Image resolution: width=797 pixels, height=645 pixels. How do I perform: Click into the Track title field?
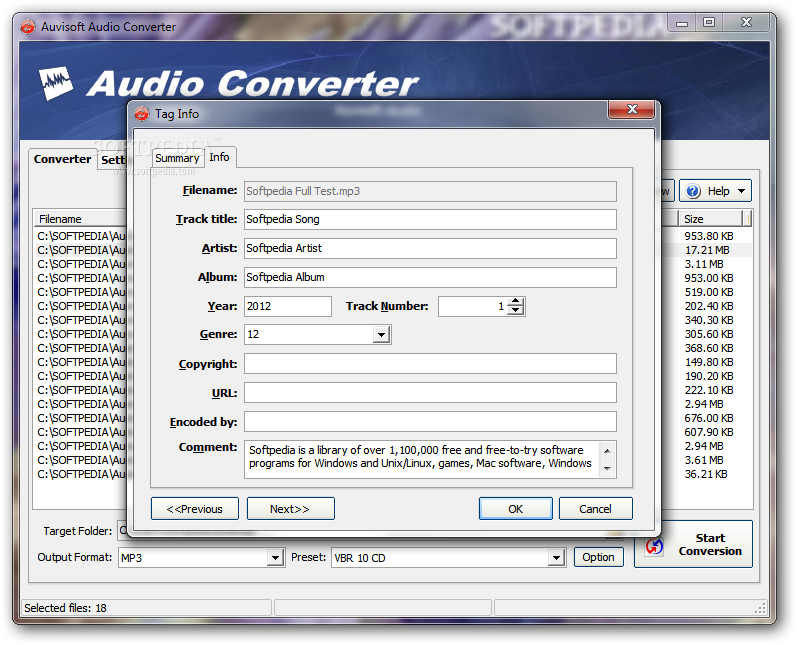point(430,220)
